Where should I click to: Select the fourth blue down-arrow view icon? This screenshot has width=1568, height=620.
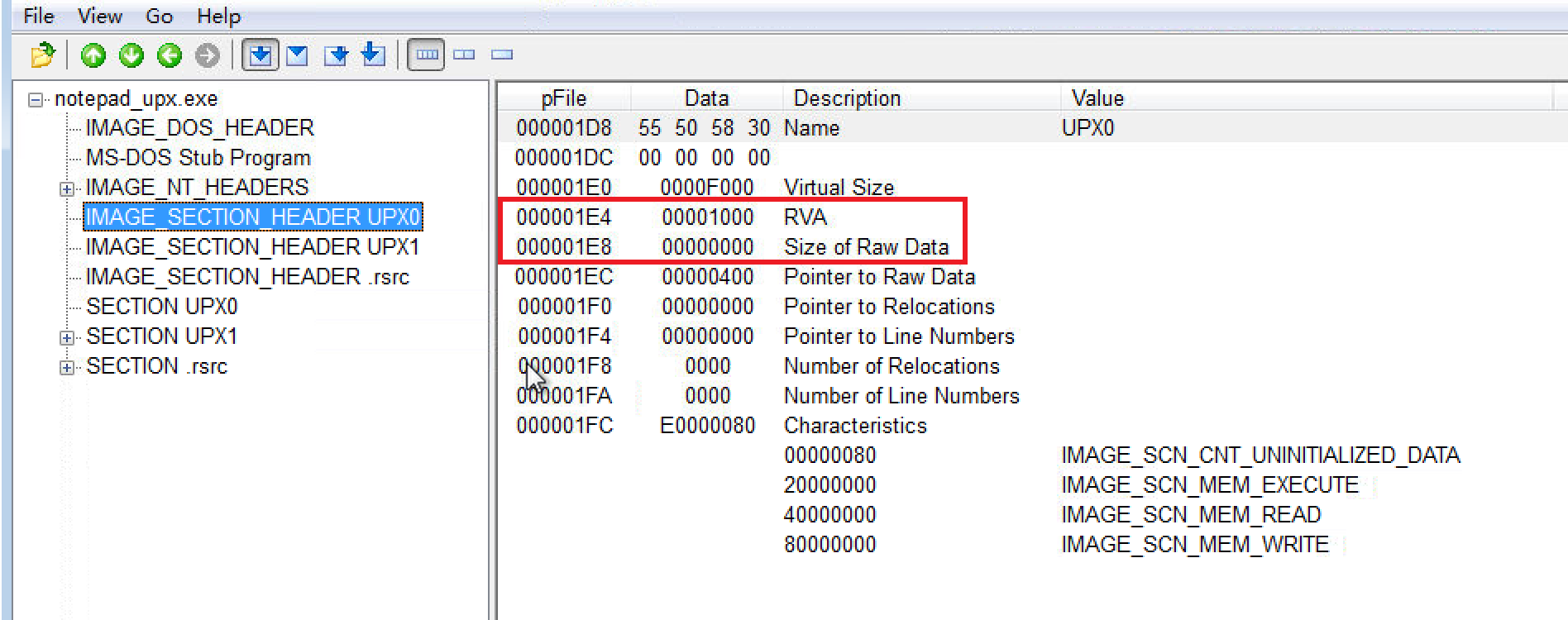pyautogui.click(x=373, y=55)
